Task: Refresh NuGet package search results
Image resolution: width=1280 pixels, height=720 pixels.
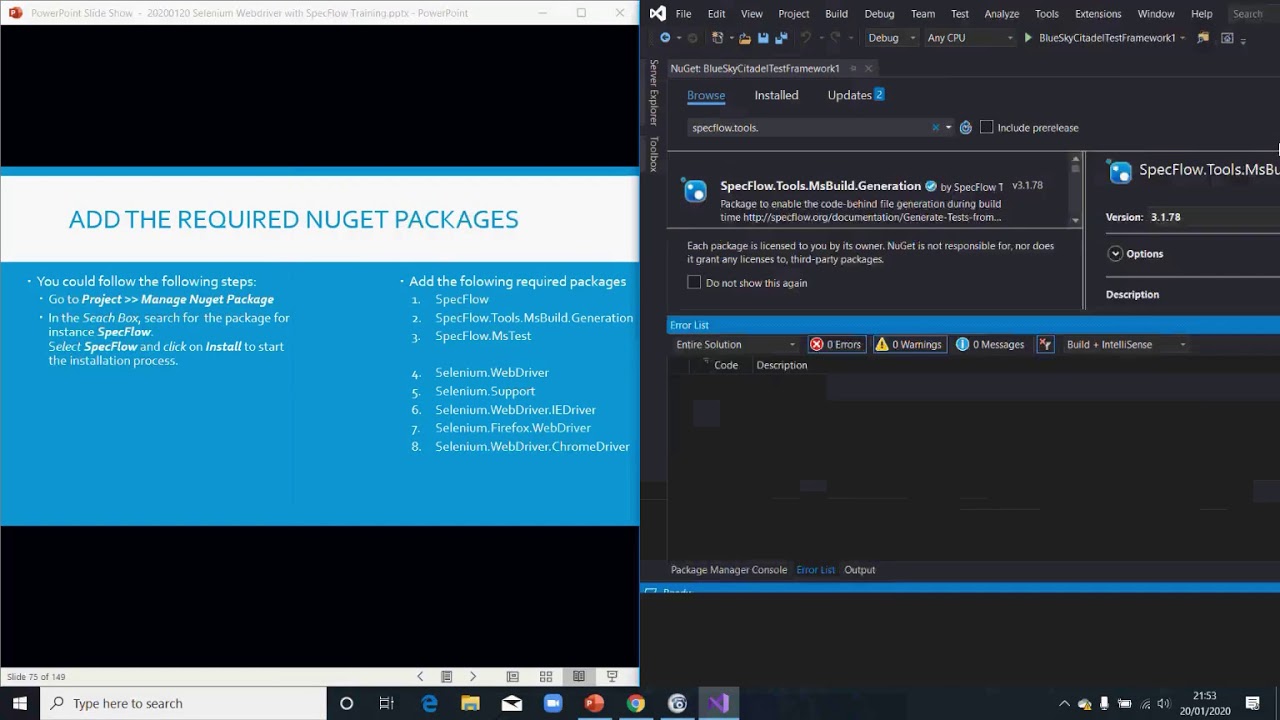Action: (966, 127)
